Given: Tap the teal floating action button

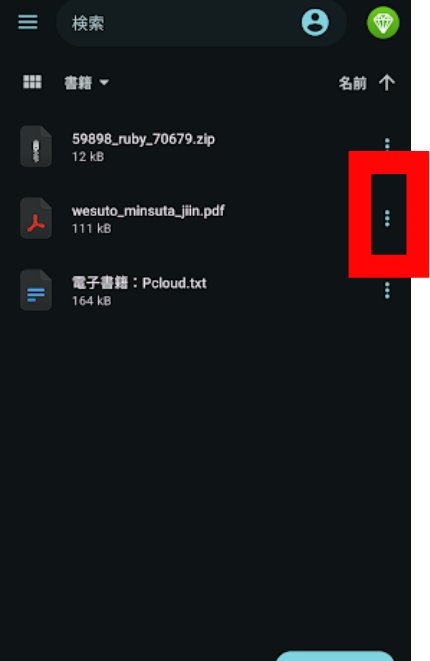Looking at the screenshot, I should point(335,656).
